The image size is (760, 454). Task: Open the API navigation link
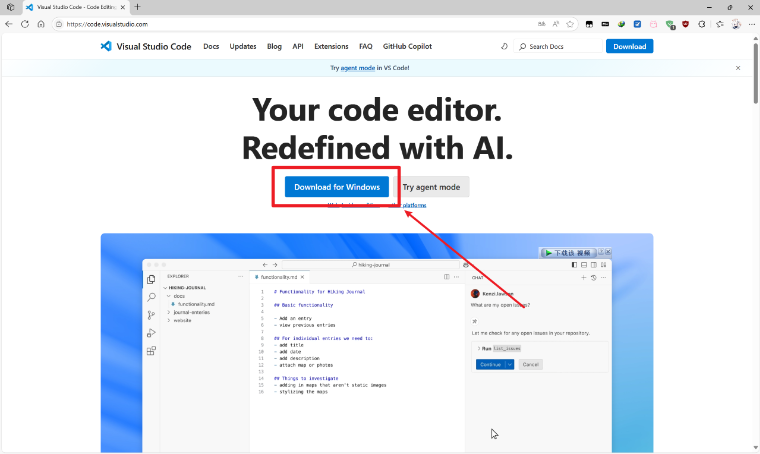tap(298, 47)
